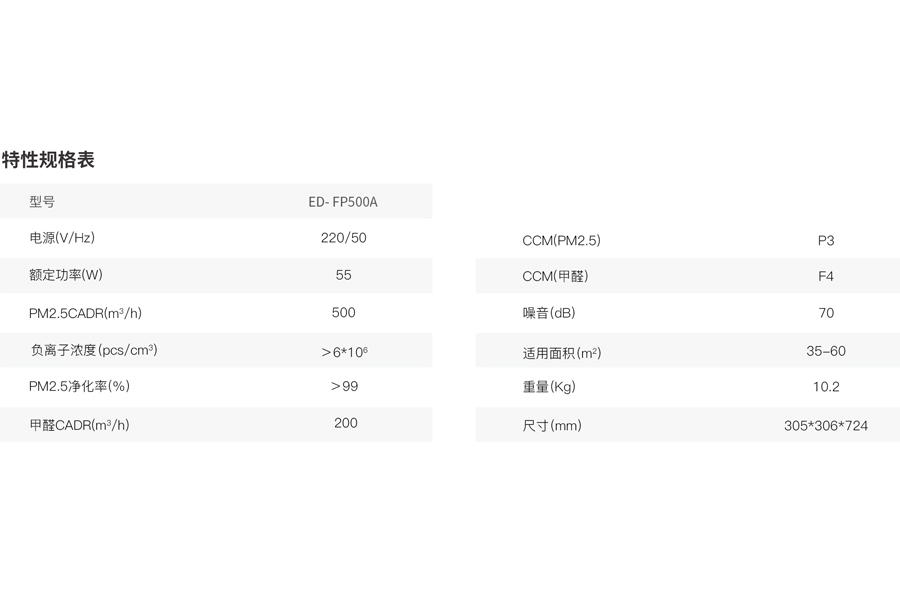Select the P3 rating value
This screenshot has height=589, width=900.
click(825, 241)
